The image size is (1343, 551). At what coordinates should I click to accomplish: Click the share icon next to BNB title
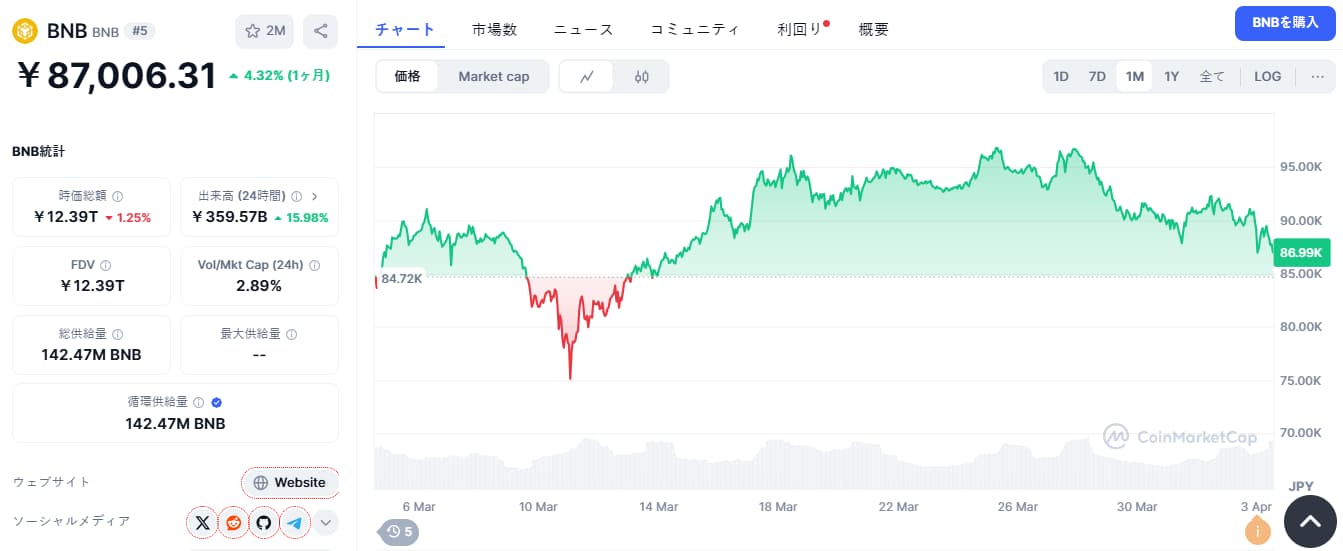pyautogui.click(x=320, y=31)
